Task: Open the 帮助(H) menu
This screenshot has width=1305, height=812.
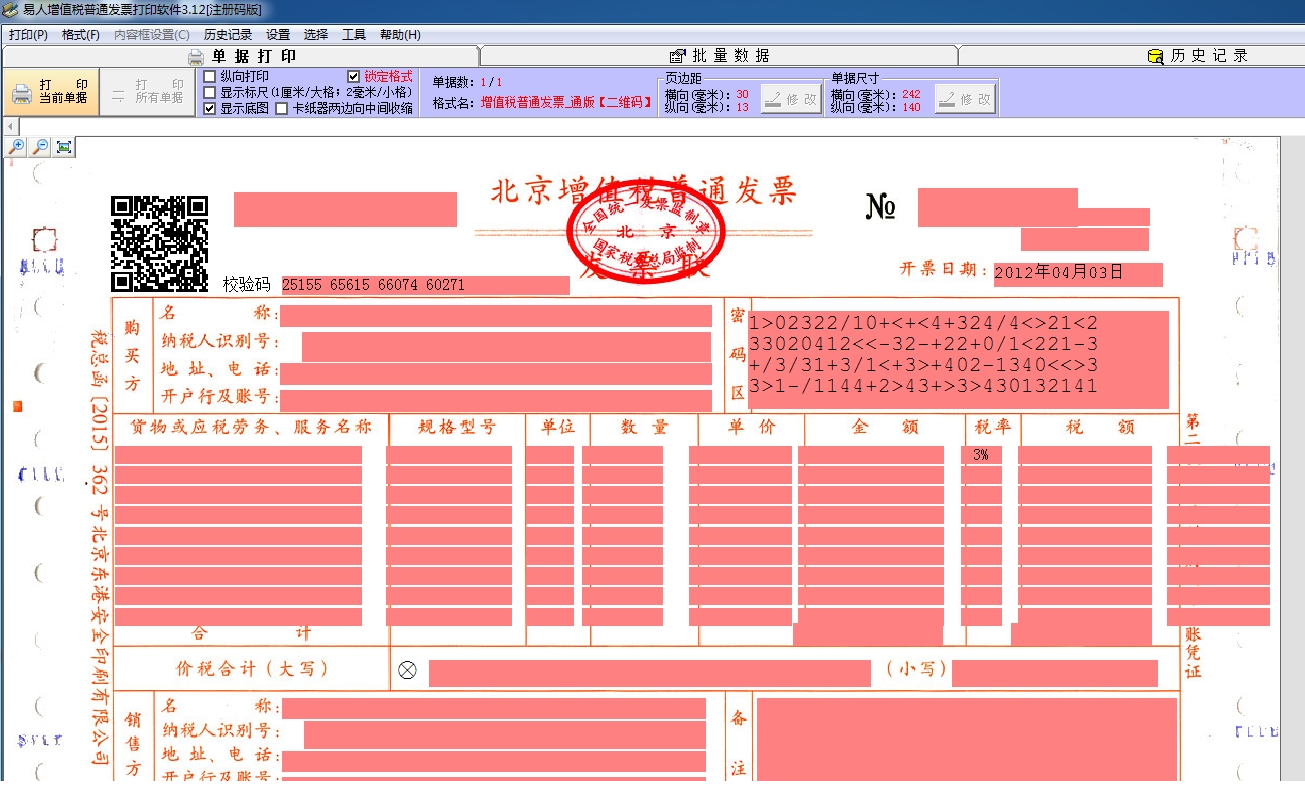Action: point(400,34)
